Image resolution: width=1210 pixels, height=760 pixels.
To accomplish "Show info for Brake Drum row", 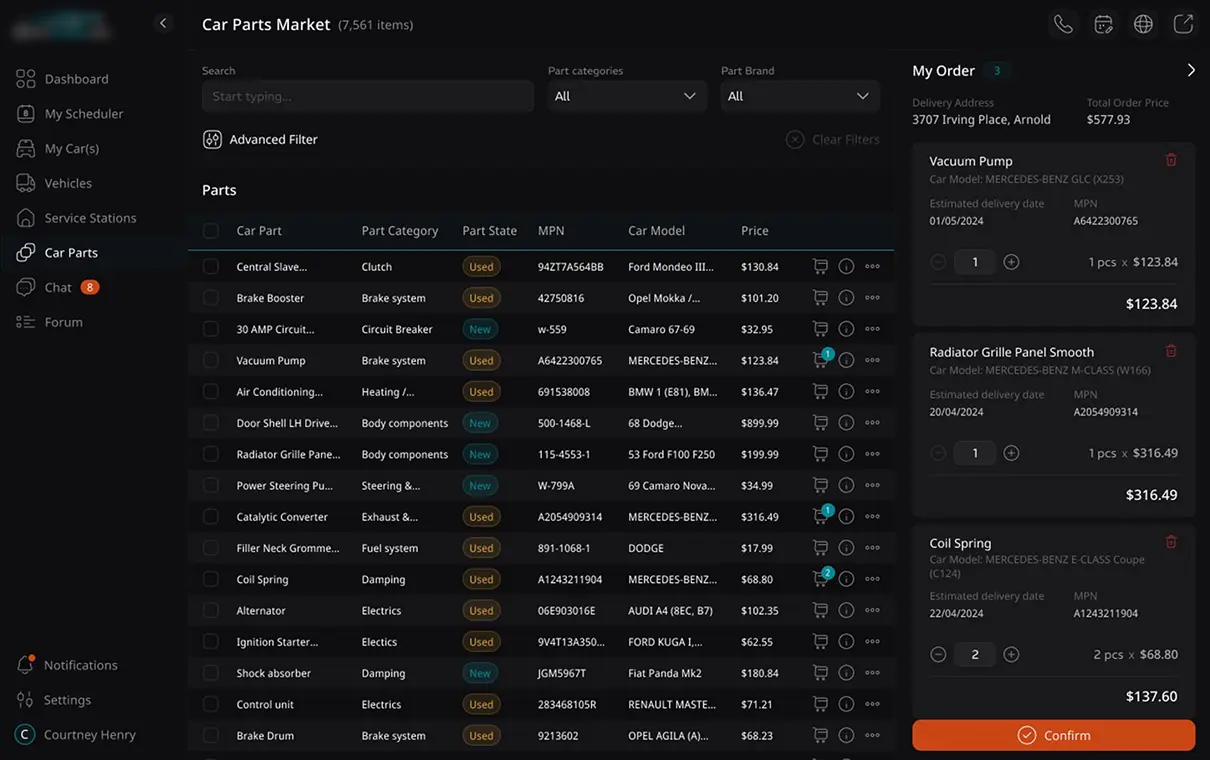I will click(846, 735).
